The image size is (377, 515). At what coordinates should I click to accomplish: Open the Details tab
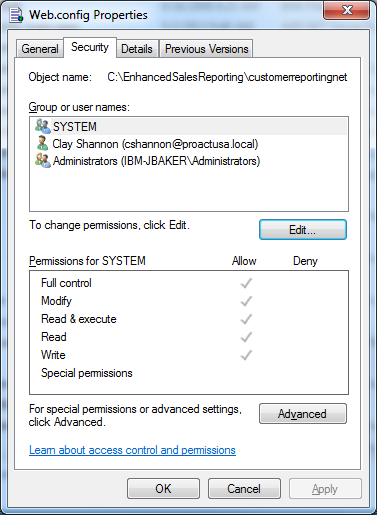(x=137, y=49)
